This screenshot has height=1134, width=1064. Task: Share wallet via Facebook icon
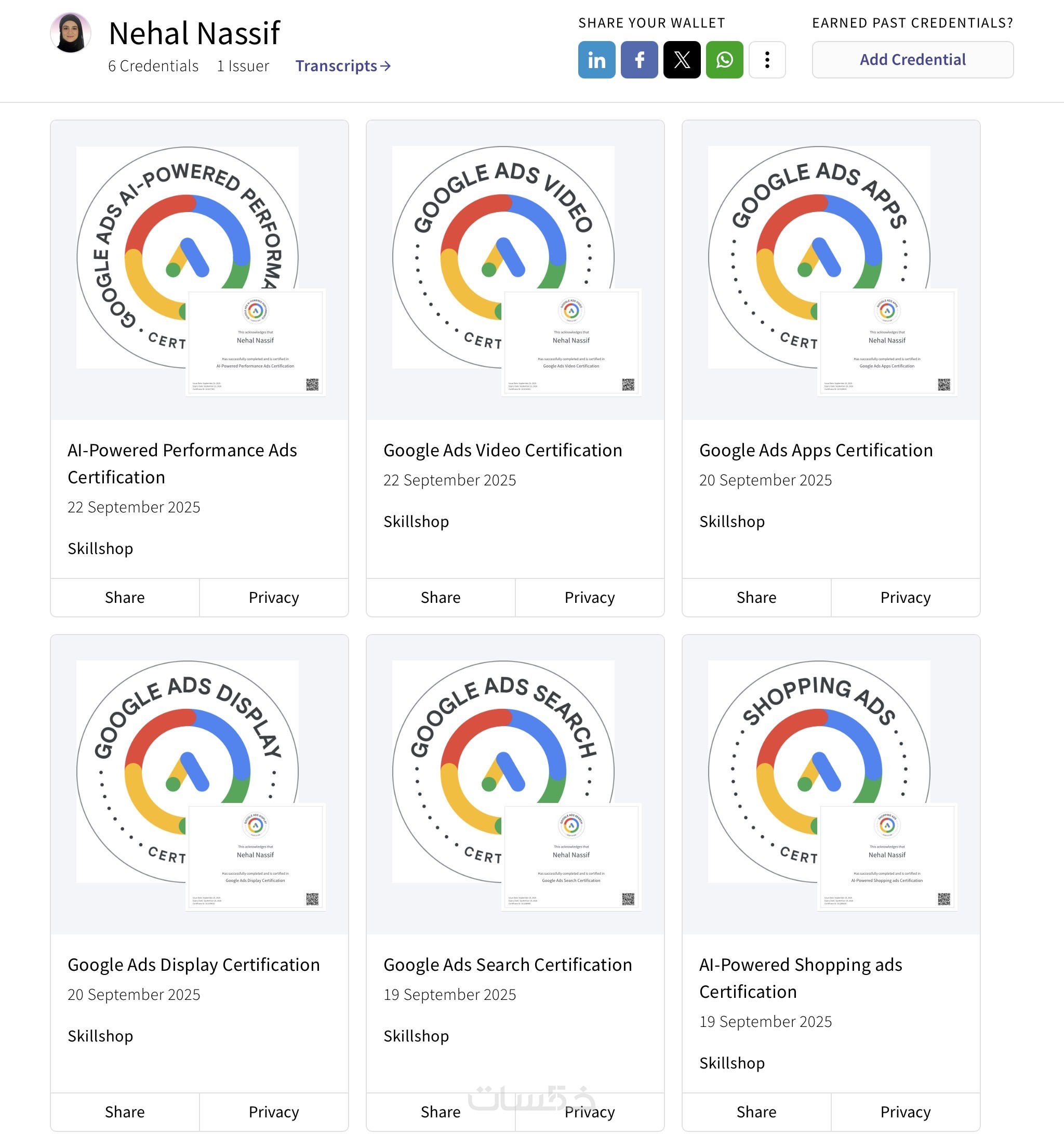pyautogui.click(x=639, y=60)
